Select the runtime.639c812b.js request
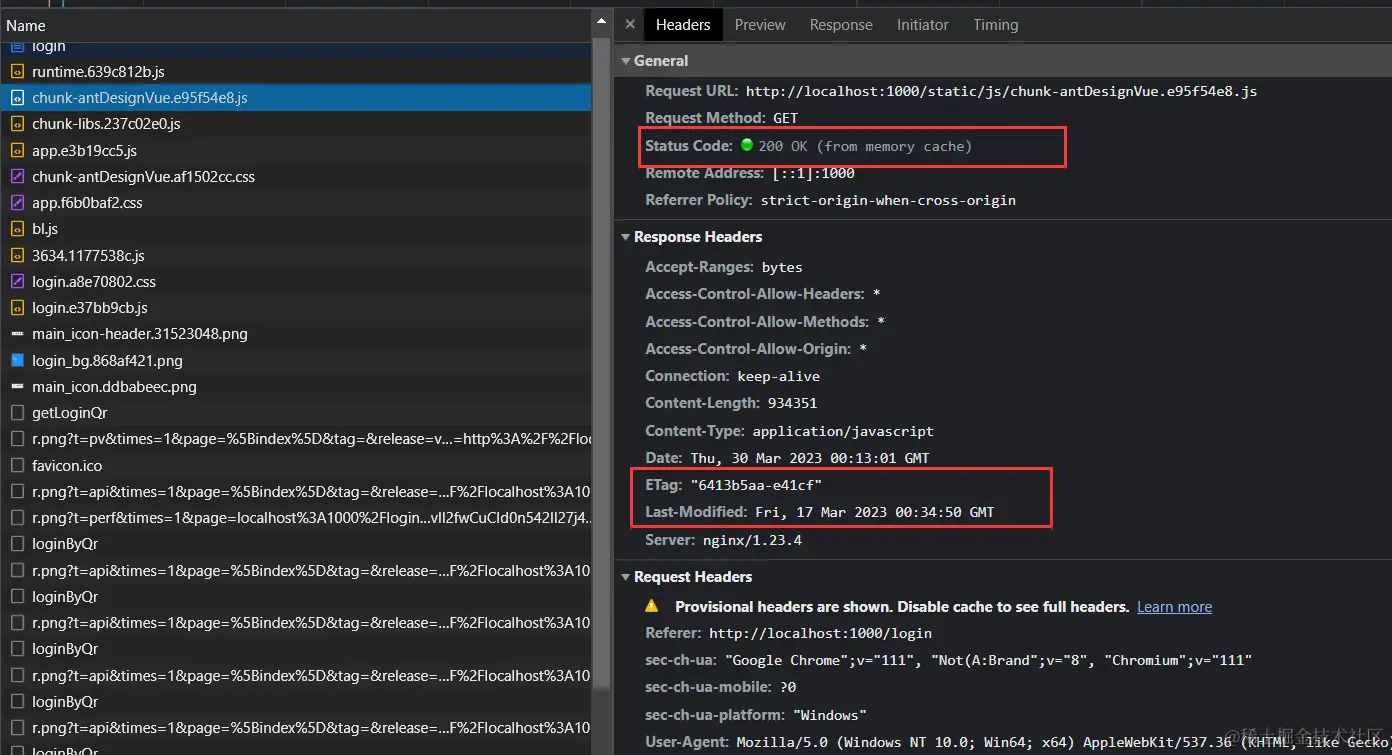Viewport: 1392px width, 755px height. (x=296, y=72)
